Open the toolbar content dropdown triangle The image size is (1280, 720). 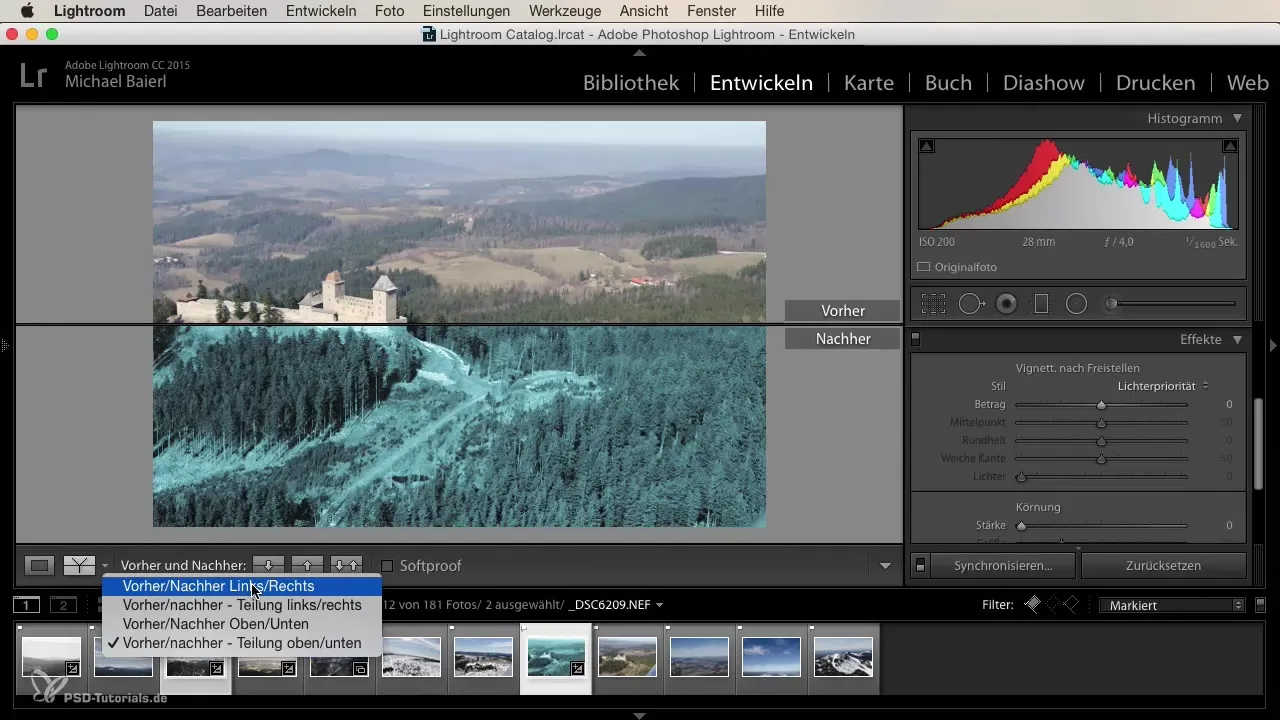885,566
